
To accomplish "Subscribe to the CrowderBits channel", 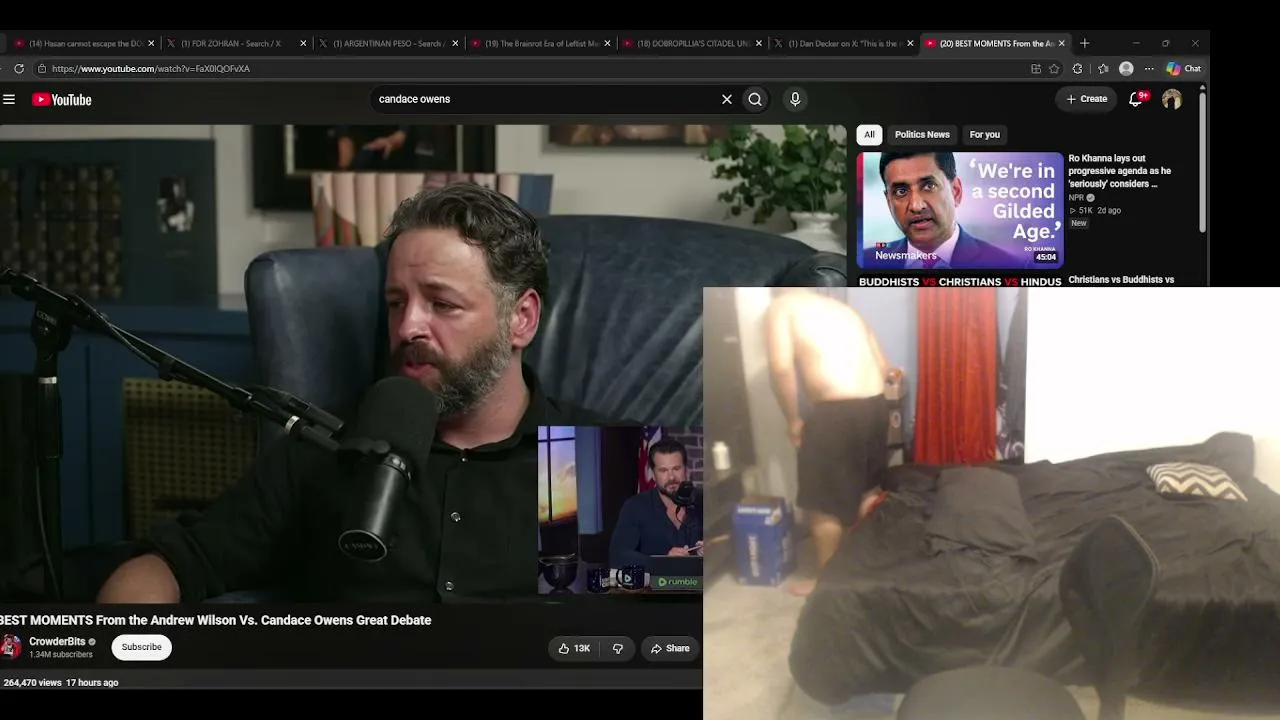I will (141, 647).
